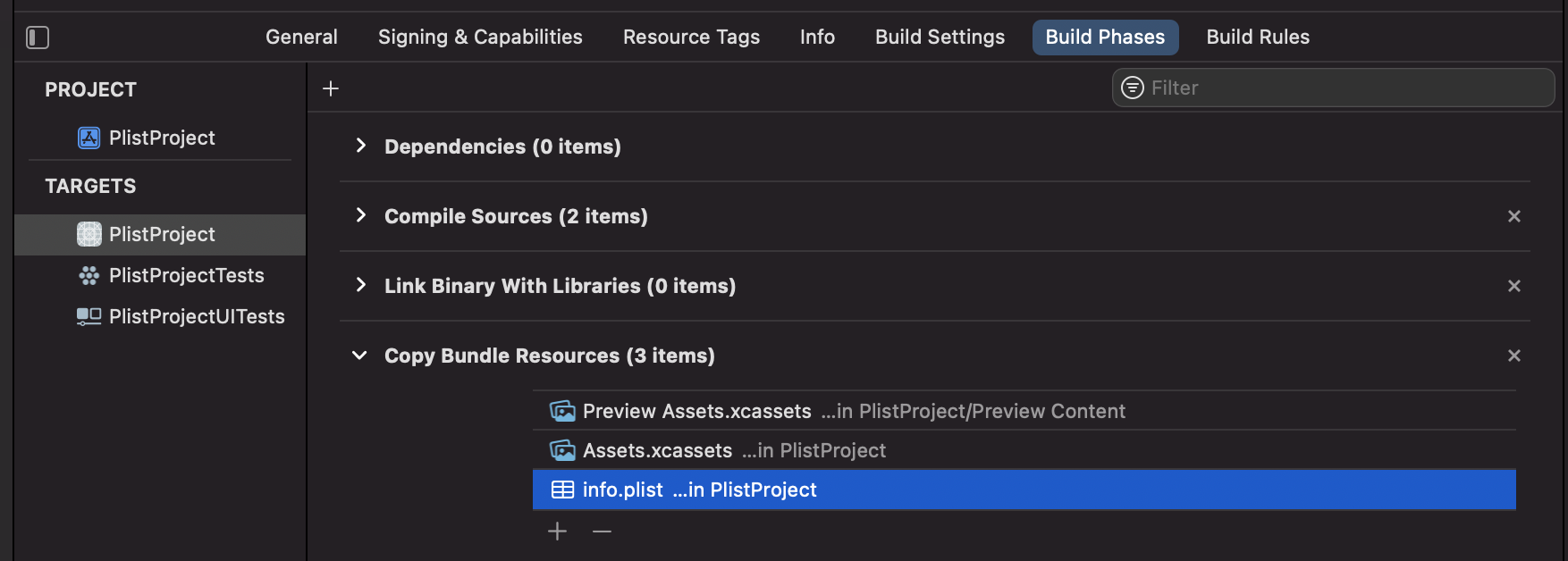Delete the Link Binary With Libraries phase
1568x561 pixels.
pyautogui.click(x=1514, y=286)
